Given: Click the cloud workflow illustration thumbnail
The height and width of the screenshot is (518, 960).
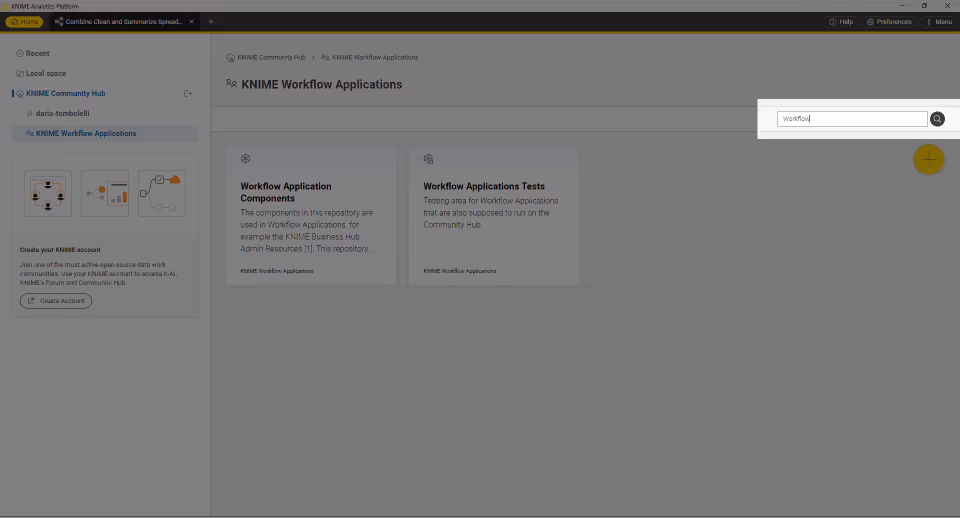Looking at the screenshot, I should 162,193.
